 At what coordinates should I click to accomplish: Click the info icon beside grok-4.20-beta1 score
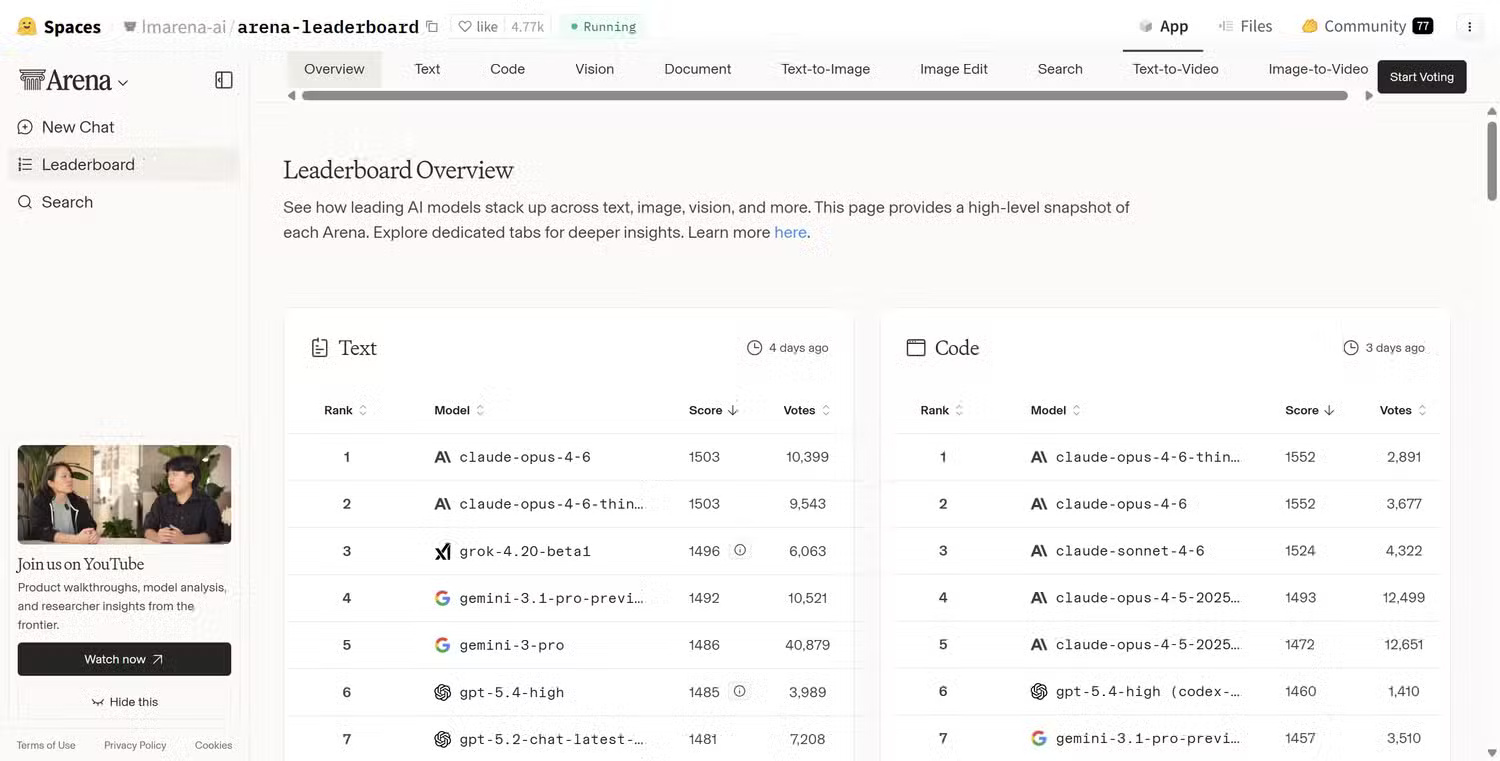tap(740, 550)
